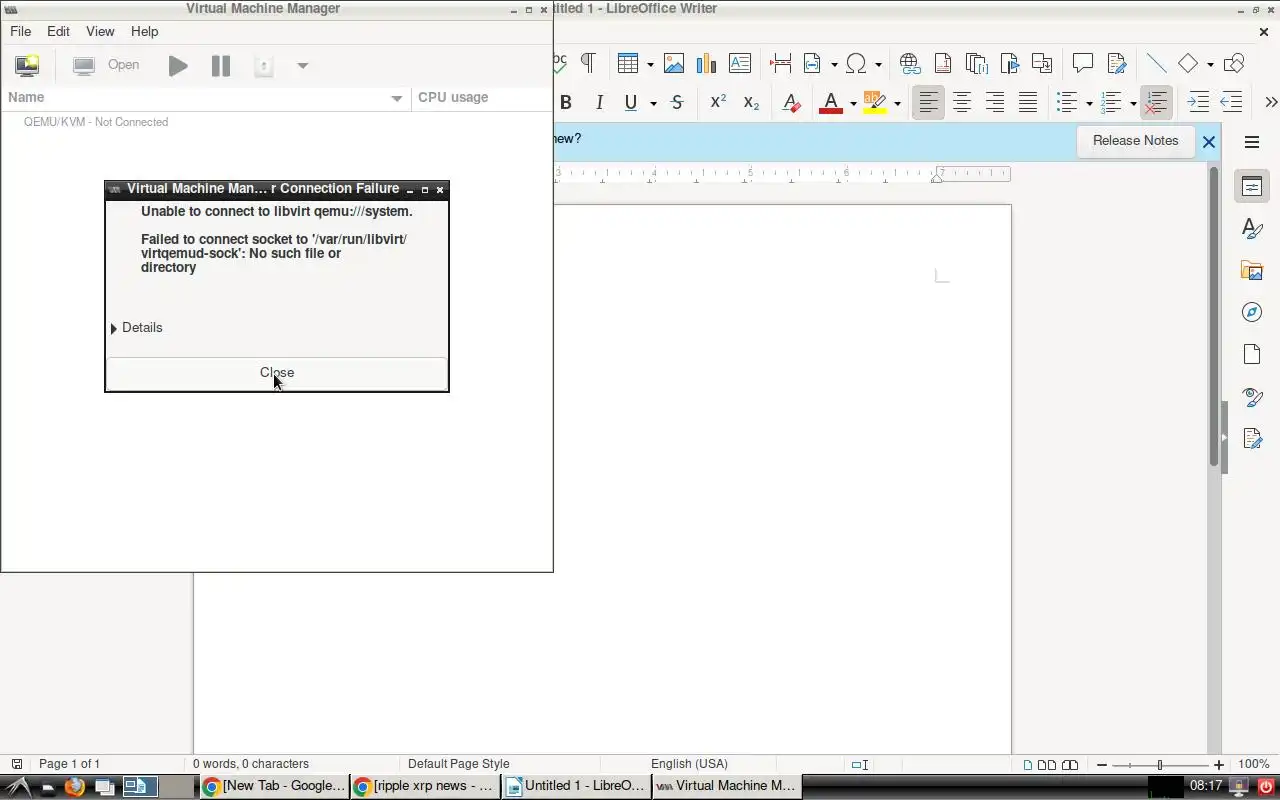Toggle Ordered (numbered) List icon
Viewport: 1280px width, 800px height.
click(1111, 102)
